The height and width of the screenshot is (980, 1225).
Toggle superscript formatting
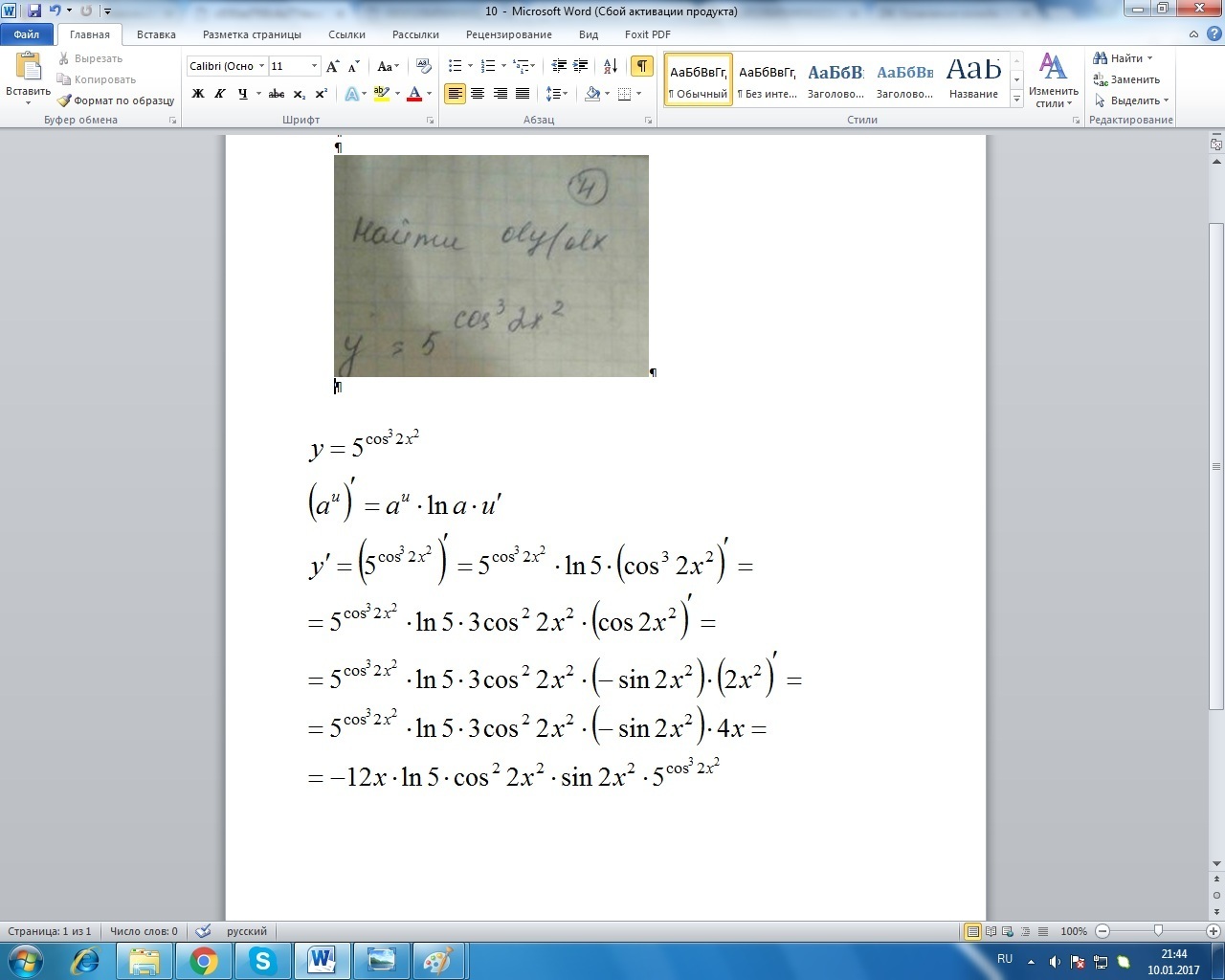322,94
